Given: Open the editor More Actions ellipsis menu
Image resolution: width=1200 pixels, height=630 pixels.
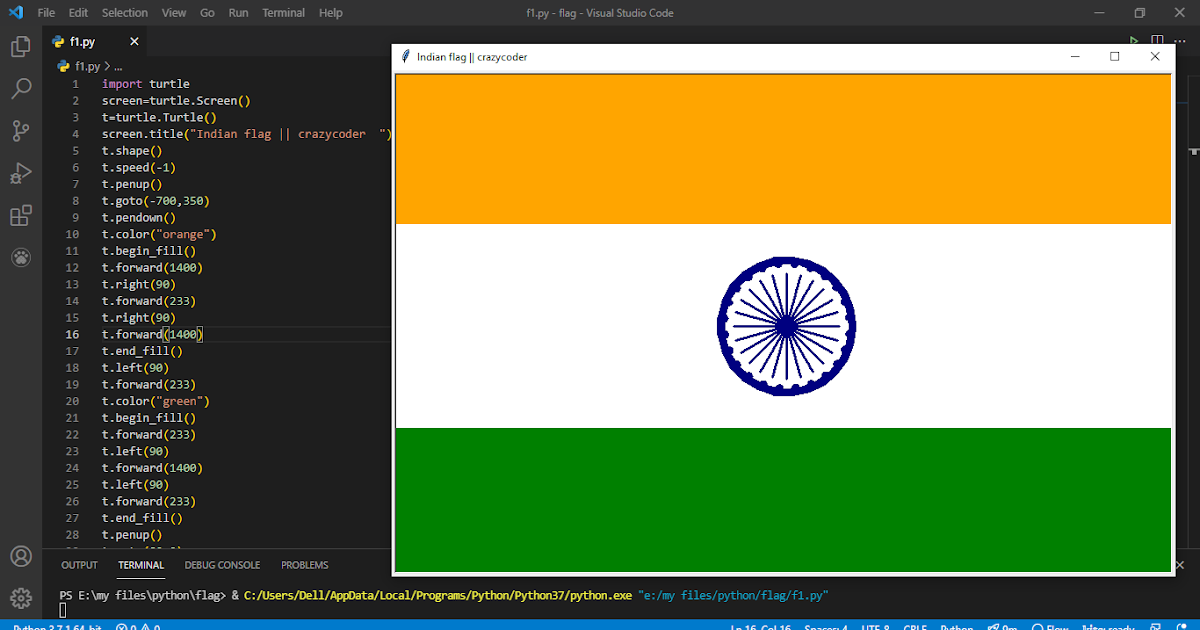Looking at the screenshot, I should tap(1180, 40).
